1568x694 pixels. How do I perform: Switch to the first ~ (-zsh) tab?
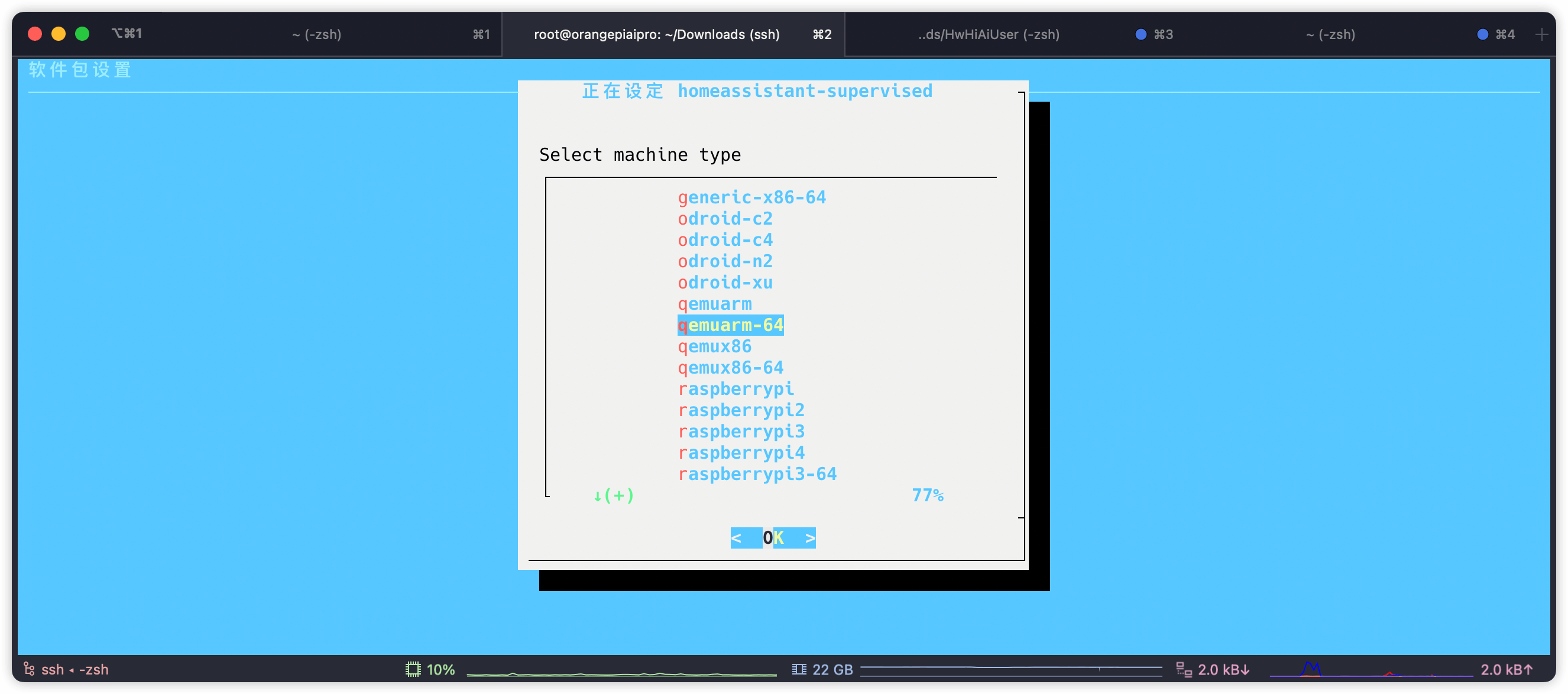tap(316, 35)
